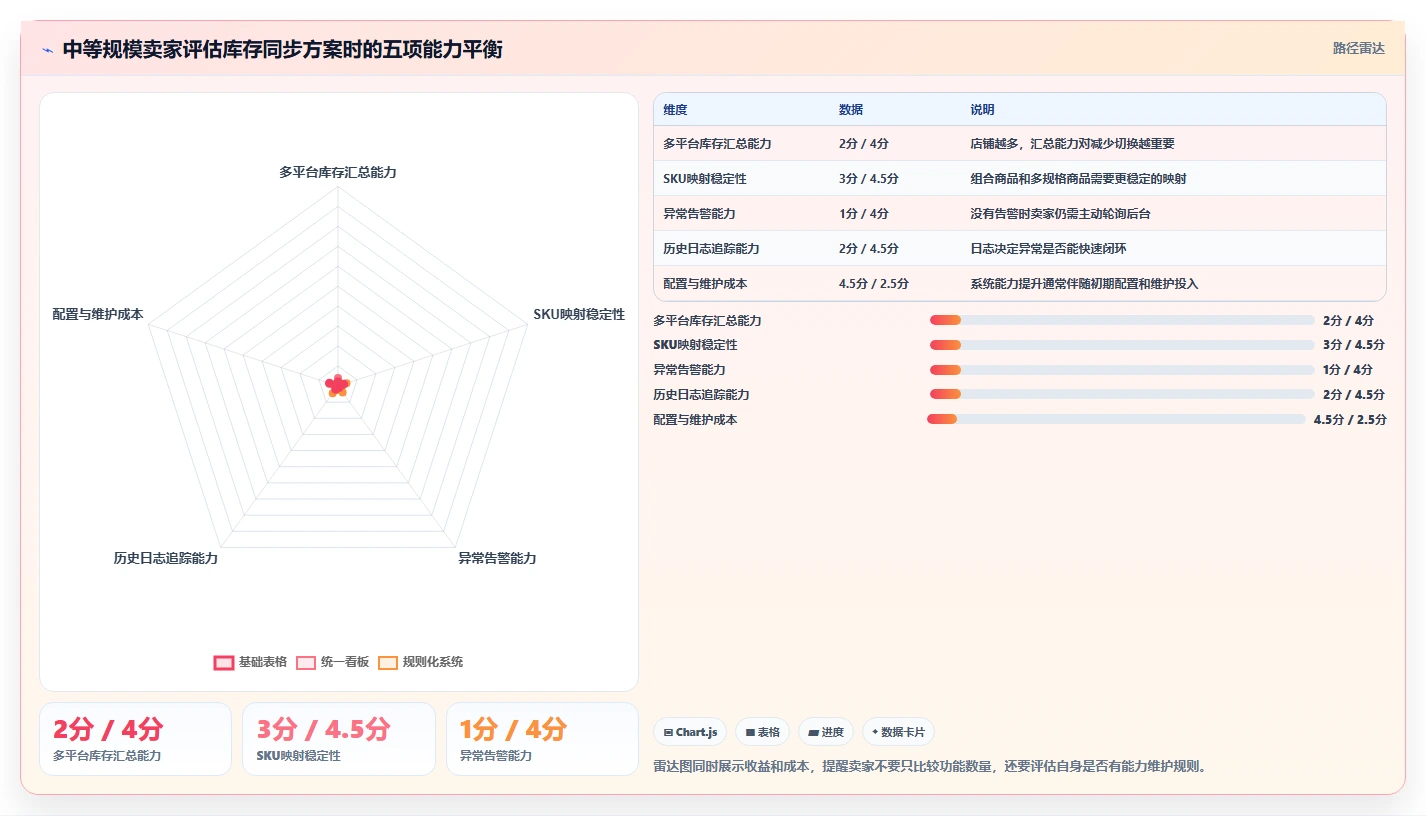Viewport: 1426px width, 816px height.
Task: Click the radar data points at chart center
Action: (x=338, y=384)
